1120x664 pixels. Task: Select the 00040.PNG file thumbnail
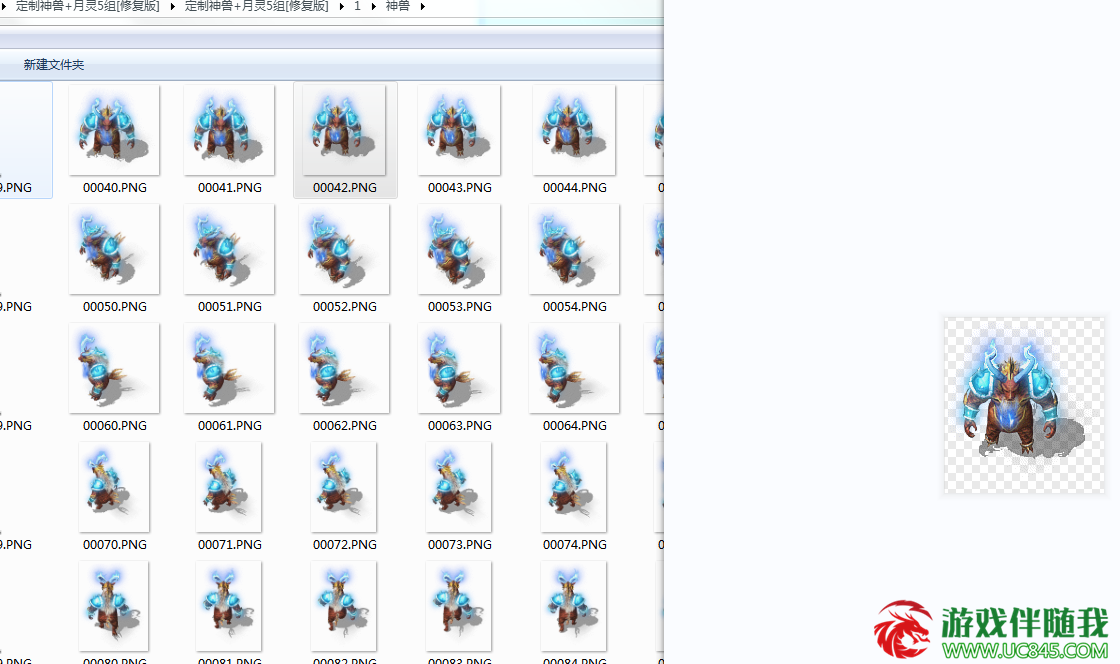click(114, 130)
